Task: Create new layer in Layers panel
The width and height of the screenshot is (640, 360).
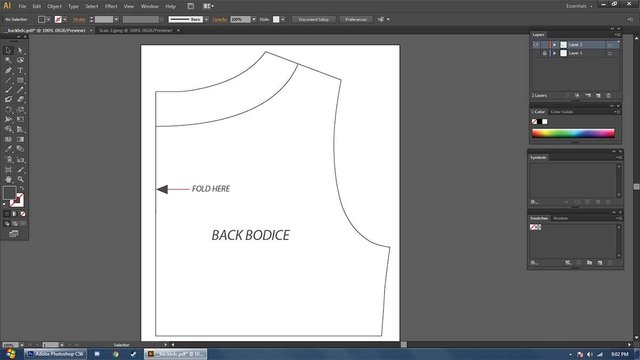Action: click(x=598, y=96)
